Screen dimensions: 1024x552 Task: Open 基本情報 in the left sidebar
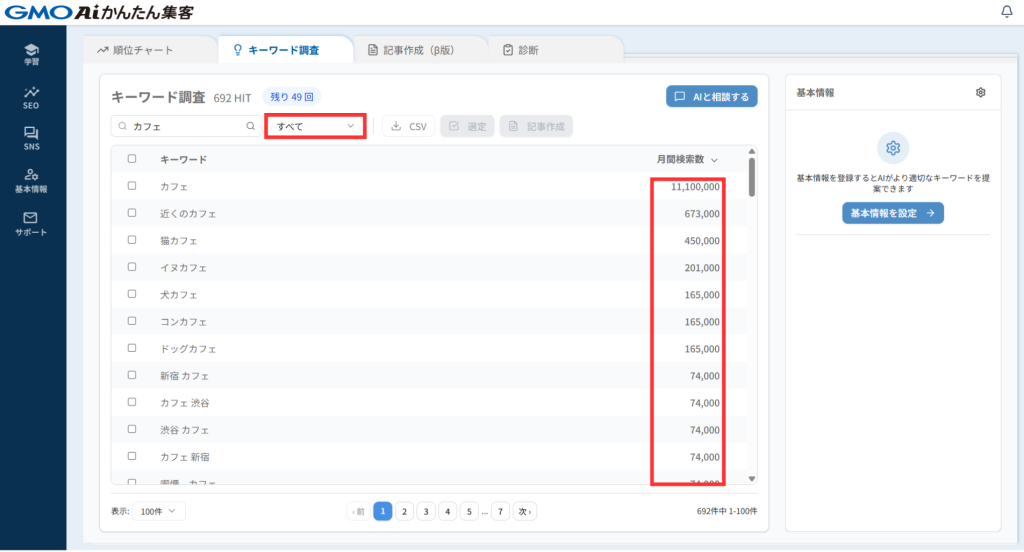(x=32, y=180)
